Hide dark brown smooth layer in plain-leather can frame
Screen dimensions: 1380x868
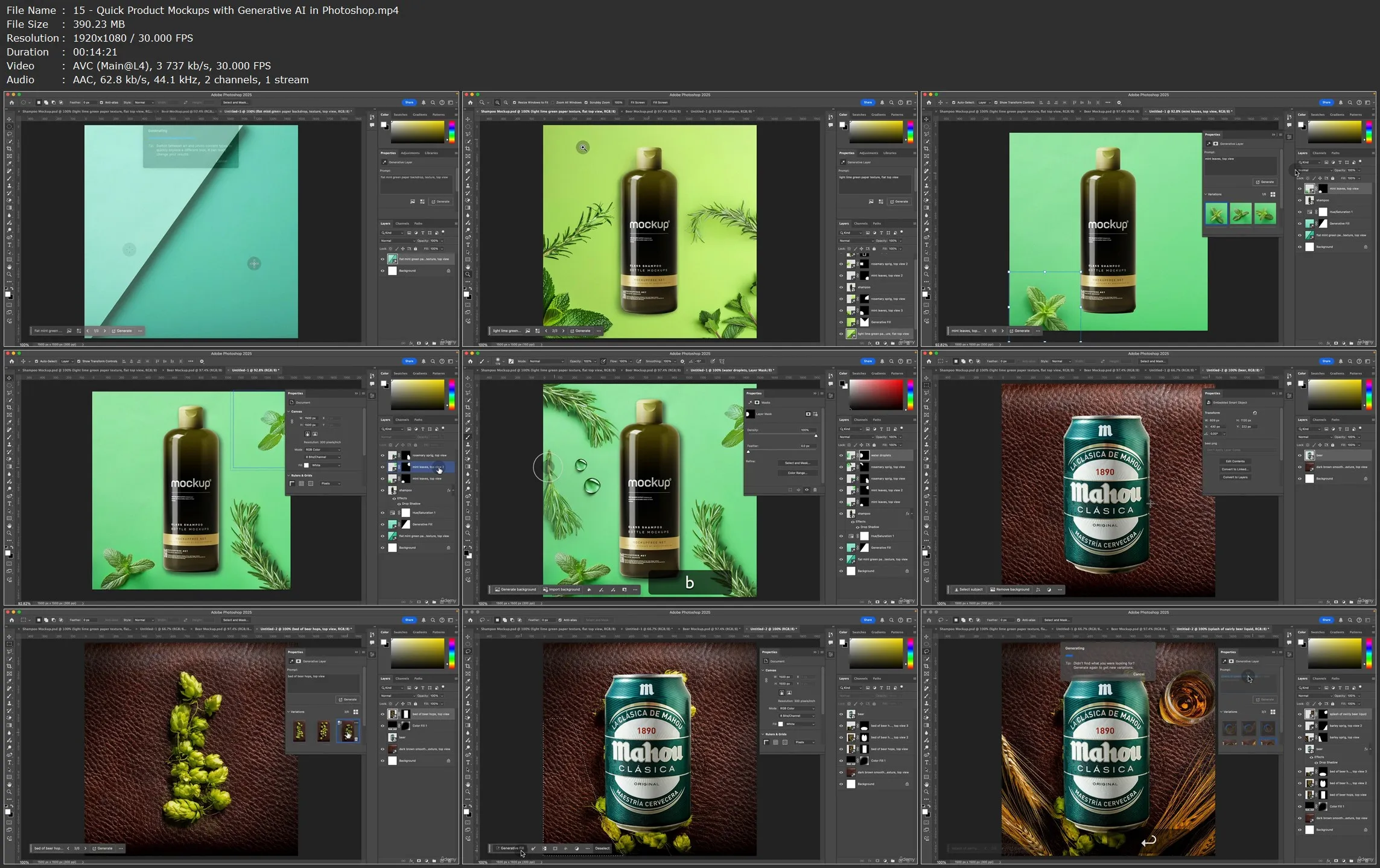(x=1299, y=467)
